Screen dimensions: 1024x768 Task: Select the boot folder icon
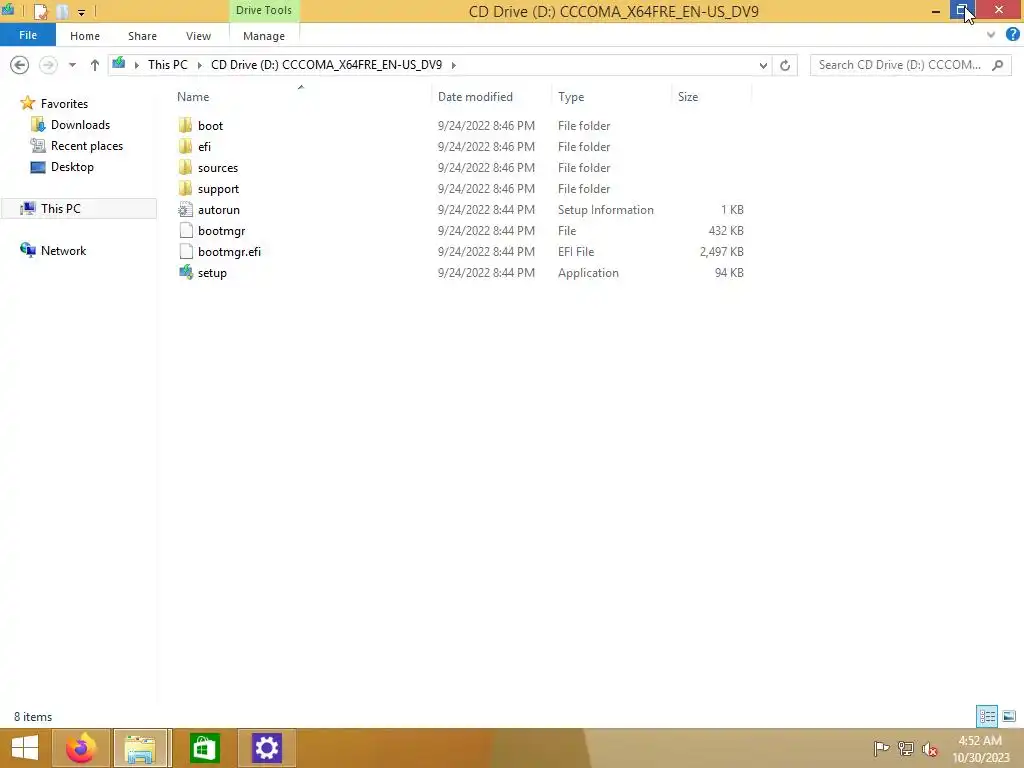[185, 125]
